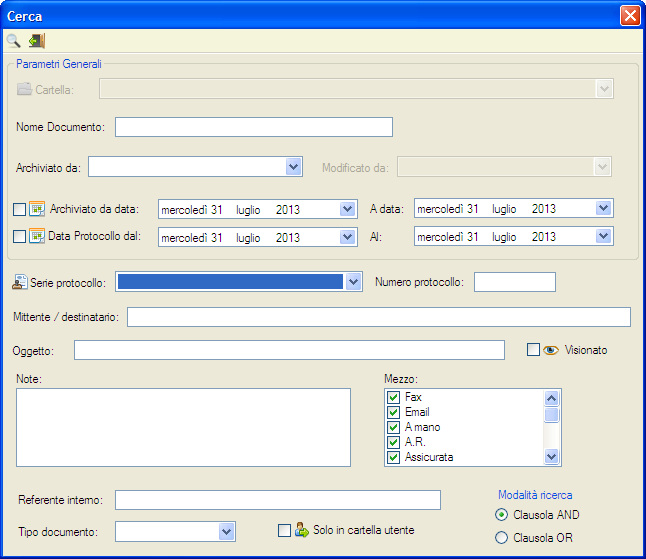Open the Al date picker dropdown
The width and height of the screenshot is (646, 559).
604,236
